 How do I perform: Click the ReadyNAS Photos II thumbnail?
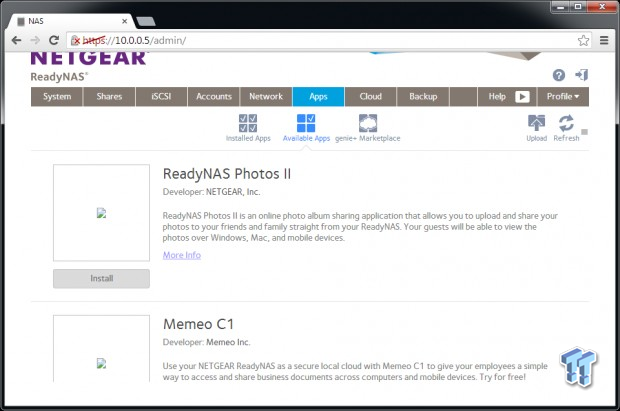click(101, 213)
